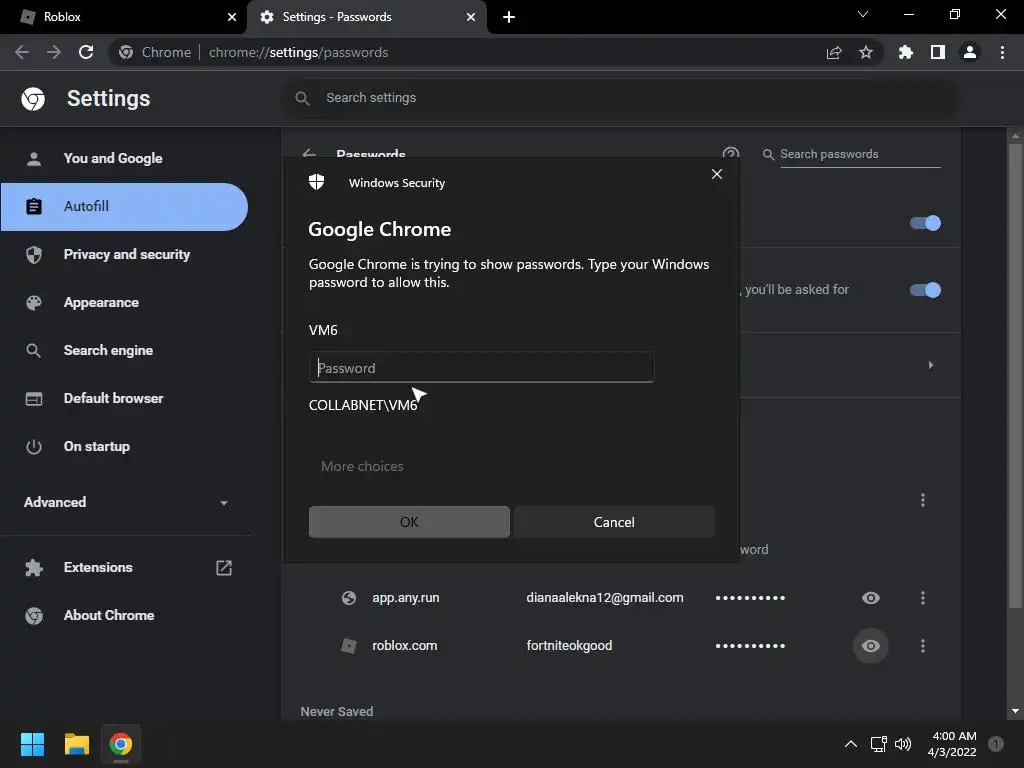Open Privacy and security settings
The width and height of the screenshot is (1024, 768).
click(127, 254)
